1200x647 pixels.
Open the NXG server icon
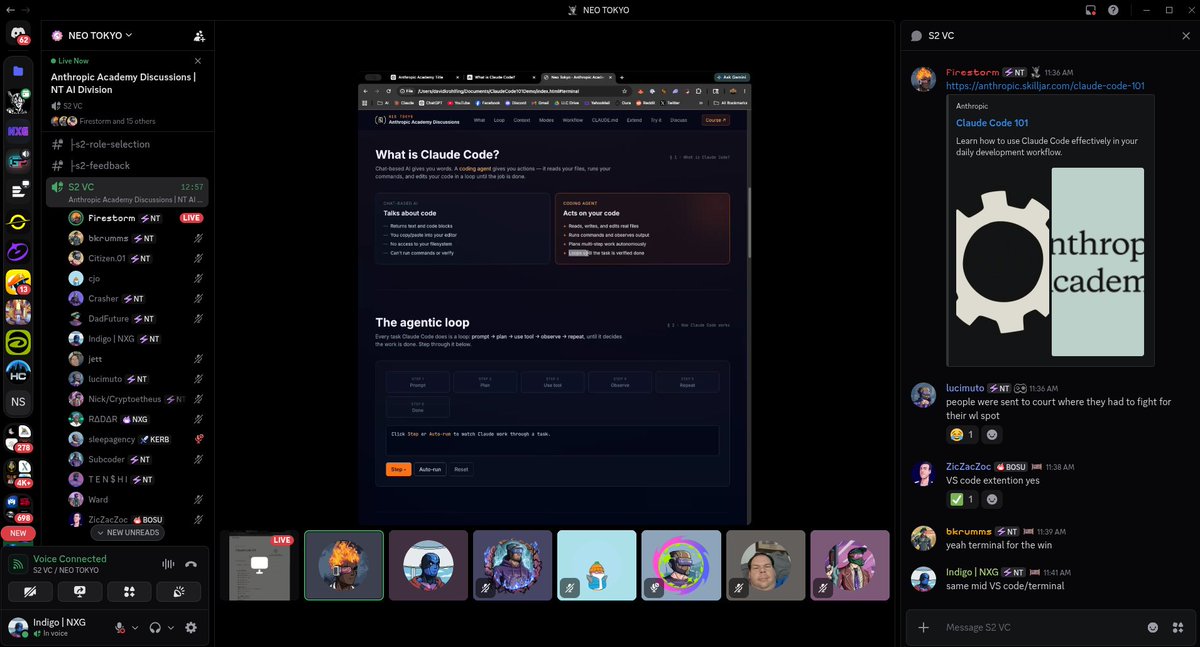(18, 131)
